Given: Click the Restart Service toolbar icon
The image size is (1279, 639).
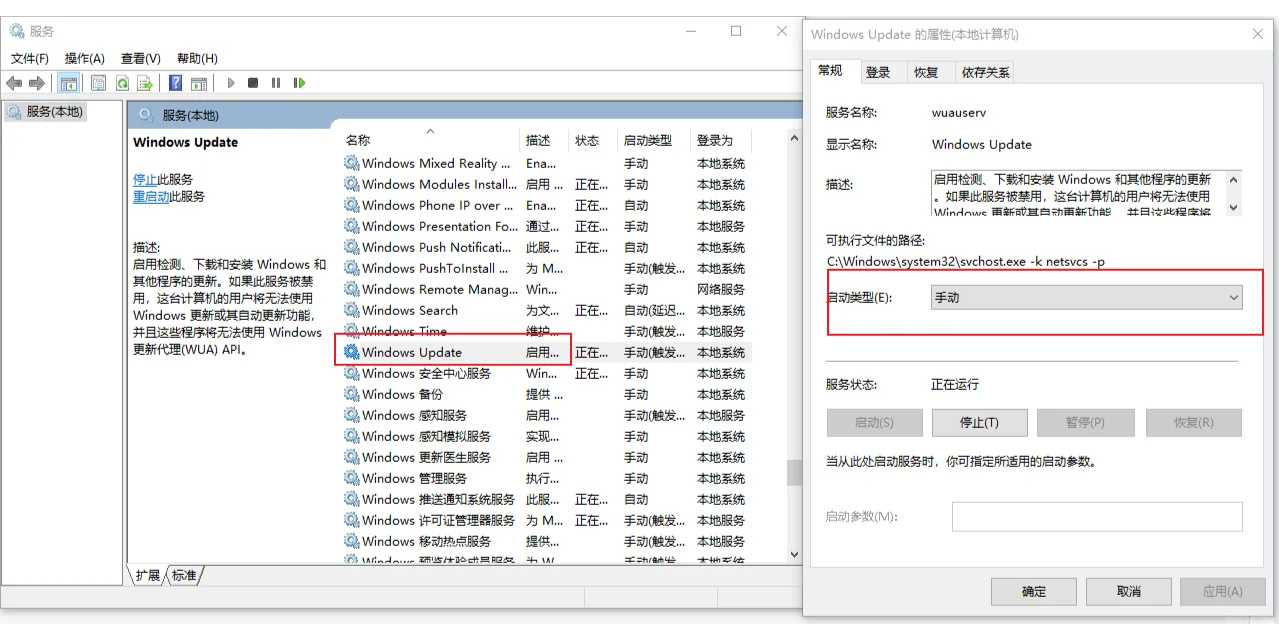Looking at the screenshot, I should coord(300,83).
